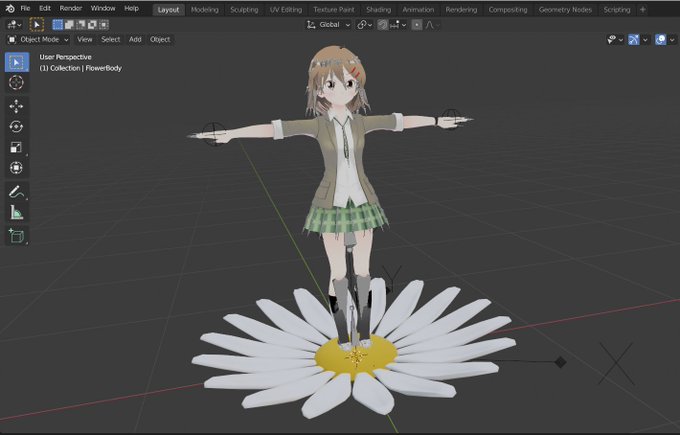The image size is (680, 435).
Task: Set selection mode to New Selection
Action: (x=57, y=25)
